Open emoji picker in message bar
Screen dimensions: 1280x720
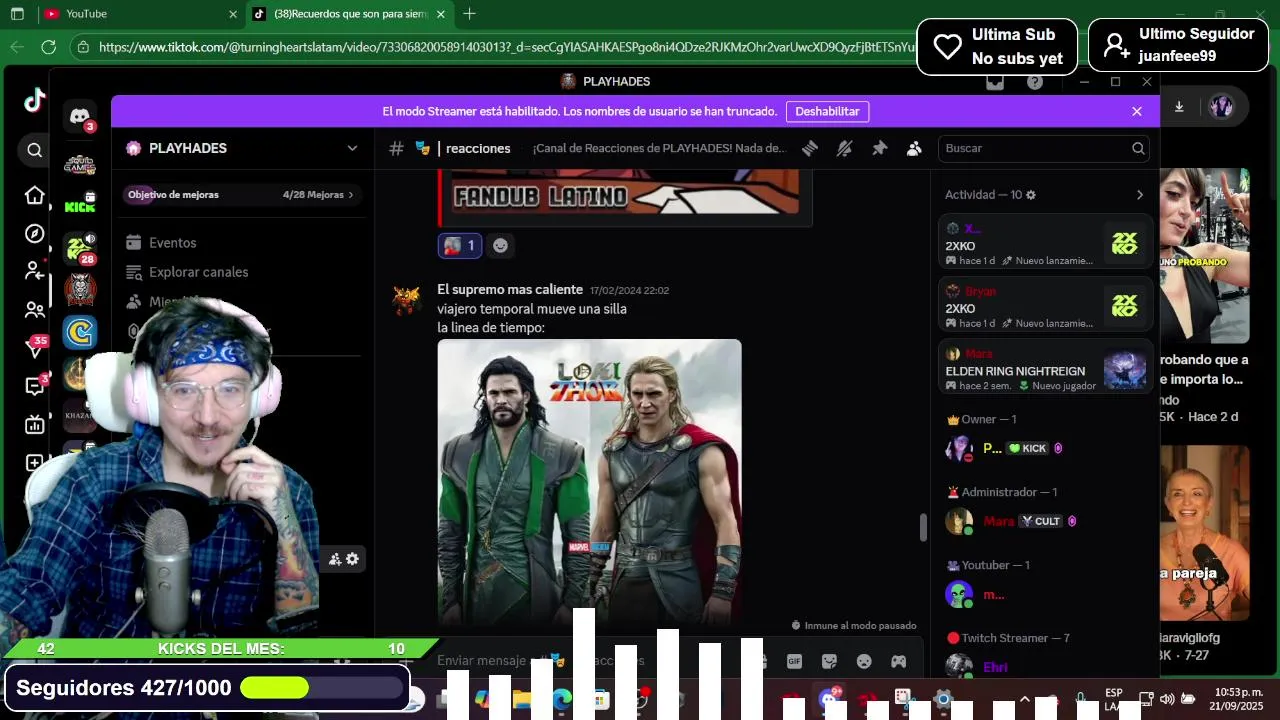coord(864,661)
